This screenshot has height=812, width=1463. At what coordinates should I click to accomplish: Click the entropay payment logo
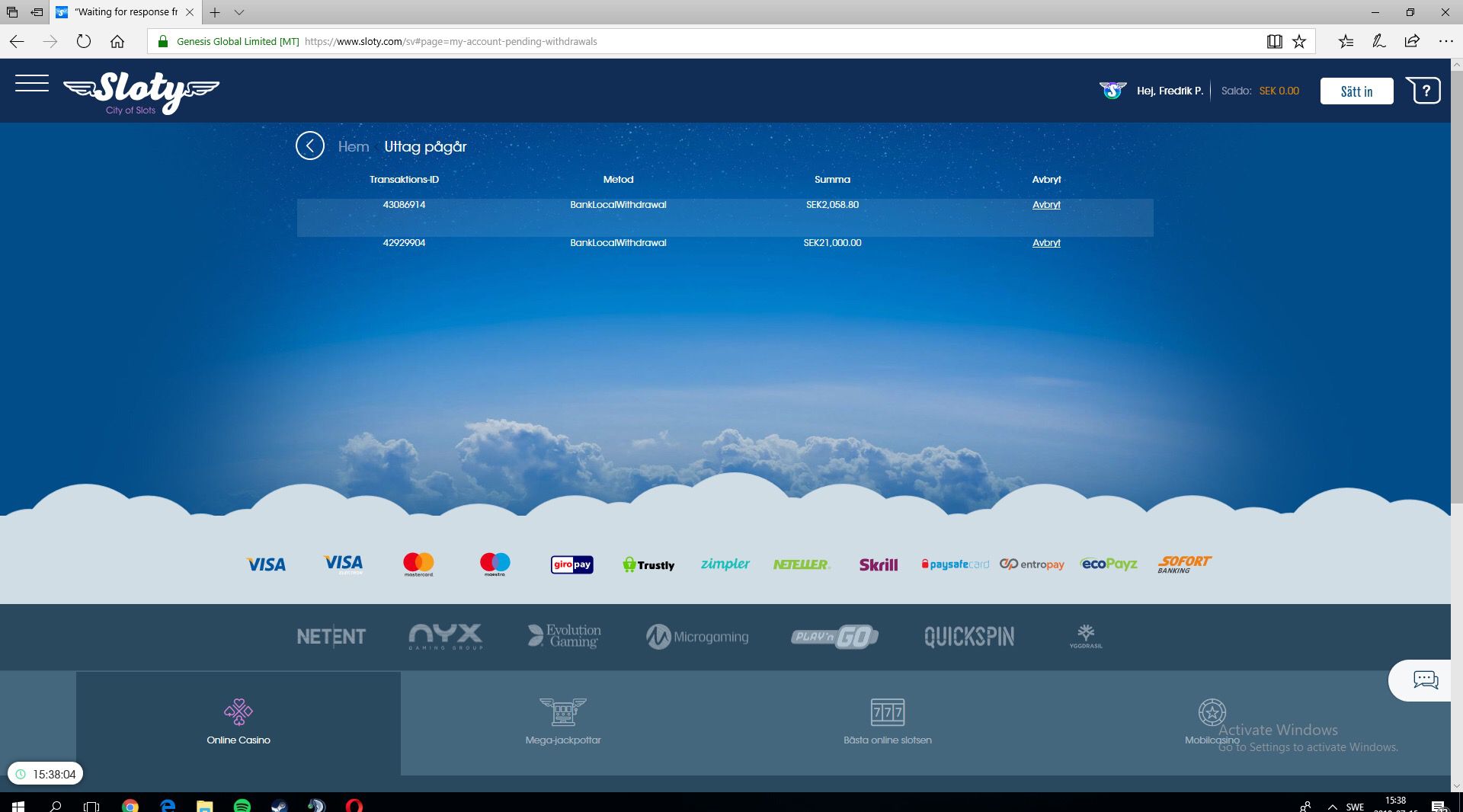(1032, 564)
